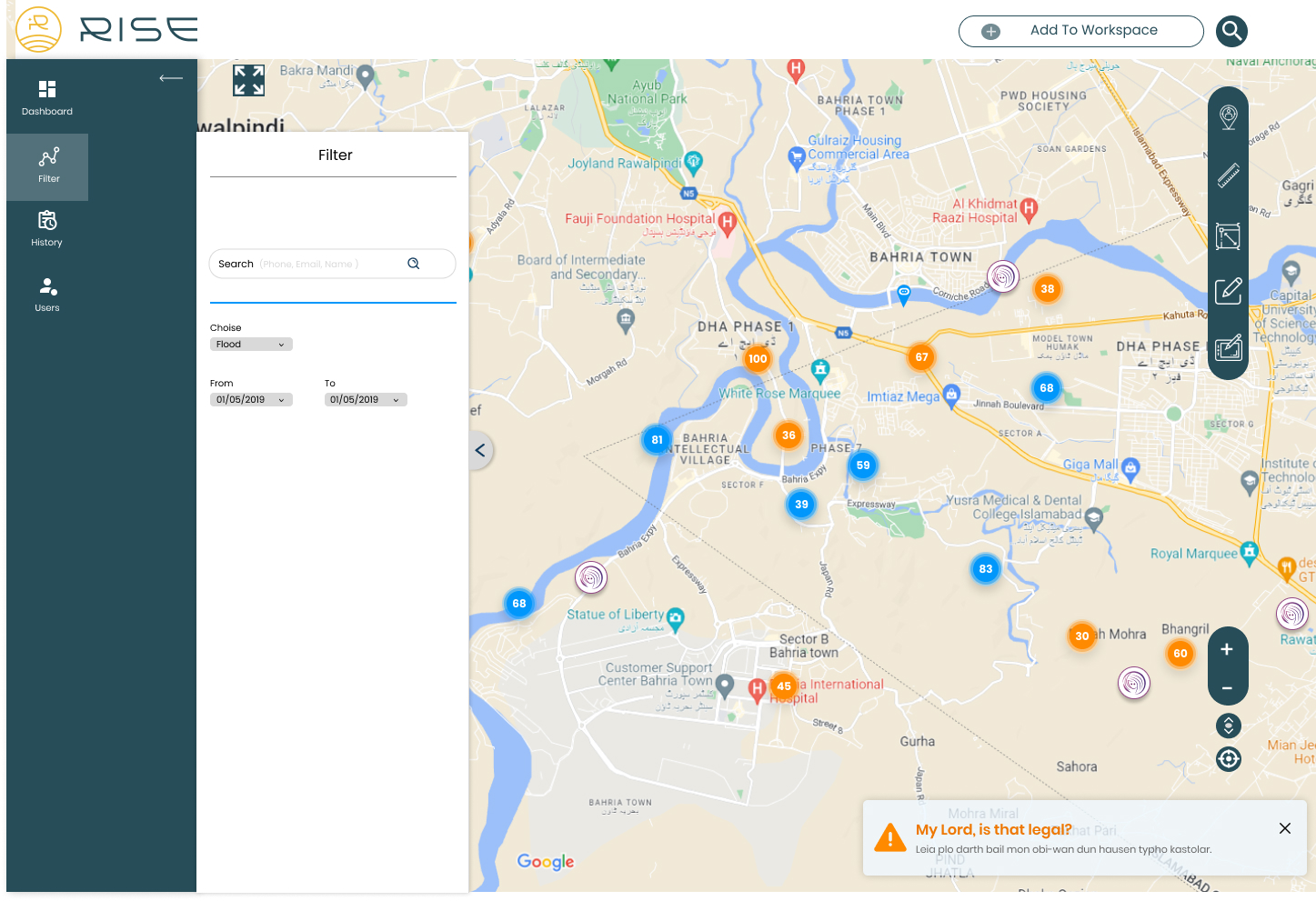The image size is (1316, 901).
Task: Click the Imtiaz Mega shopping pin
Action: tap(951, 395)
